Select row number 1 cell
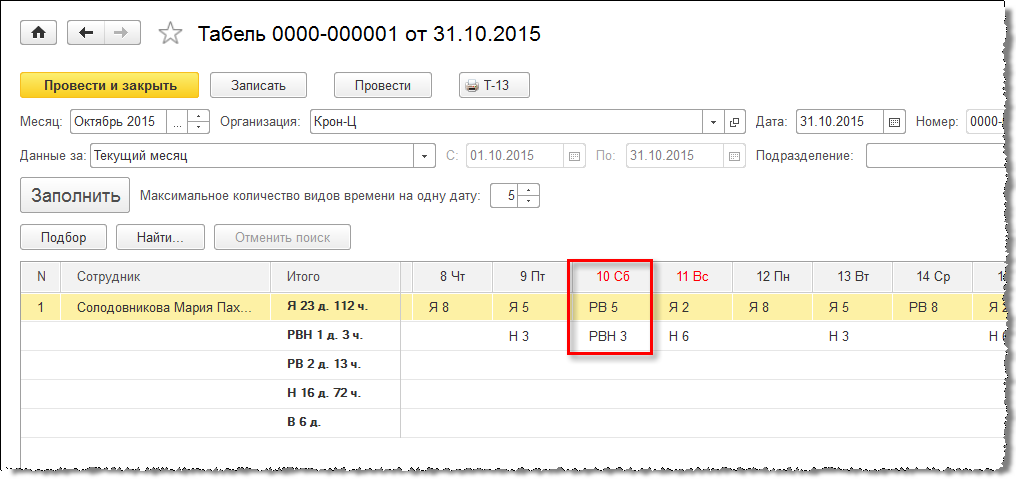This screenshot has height=479, width=1016. (x=41, y=307)
